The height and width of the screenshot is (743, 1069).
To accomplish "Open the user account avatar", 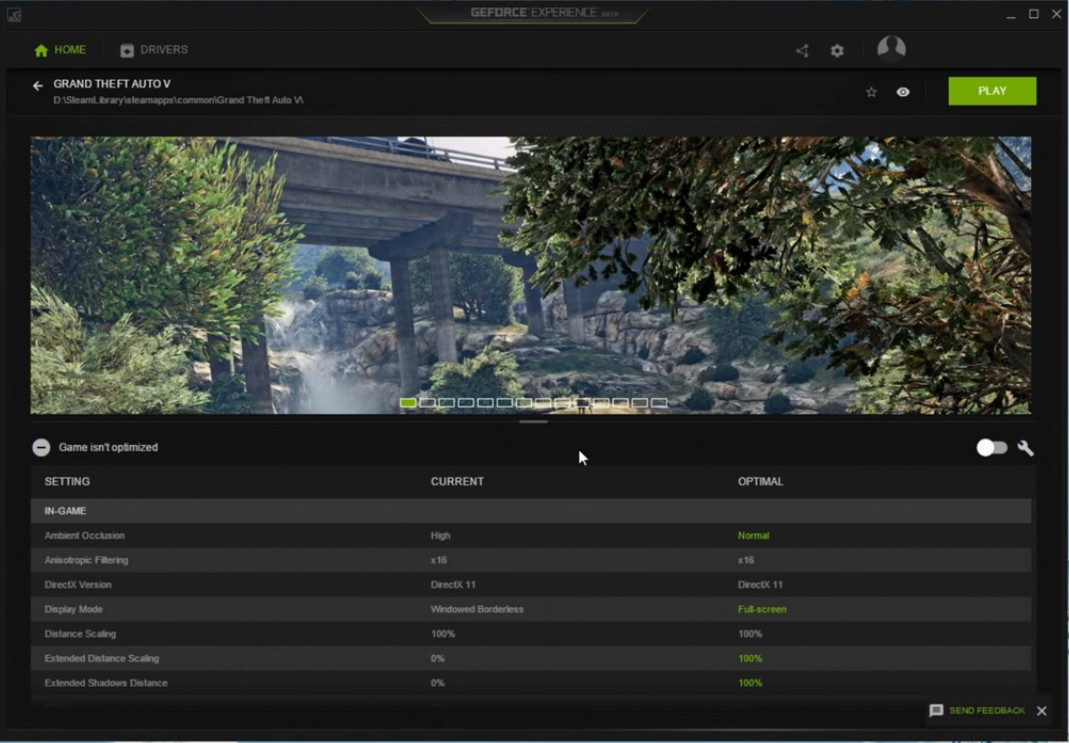I will point(891,49).
